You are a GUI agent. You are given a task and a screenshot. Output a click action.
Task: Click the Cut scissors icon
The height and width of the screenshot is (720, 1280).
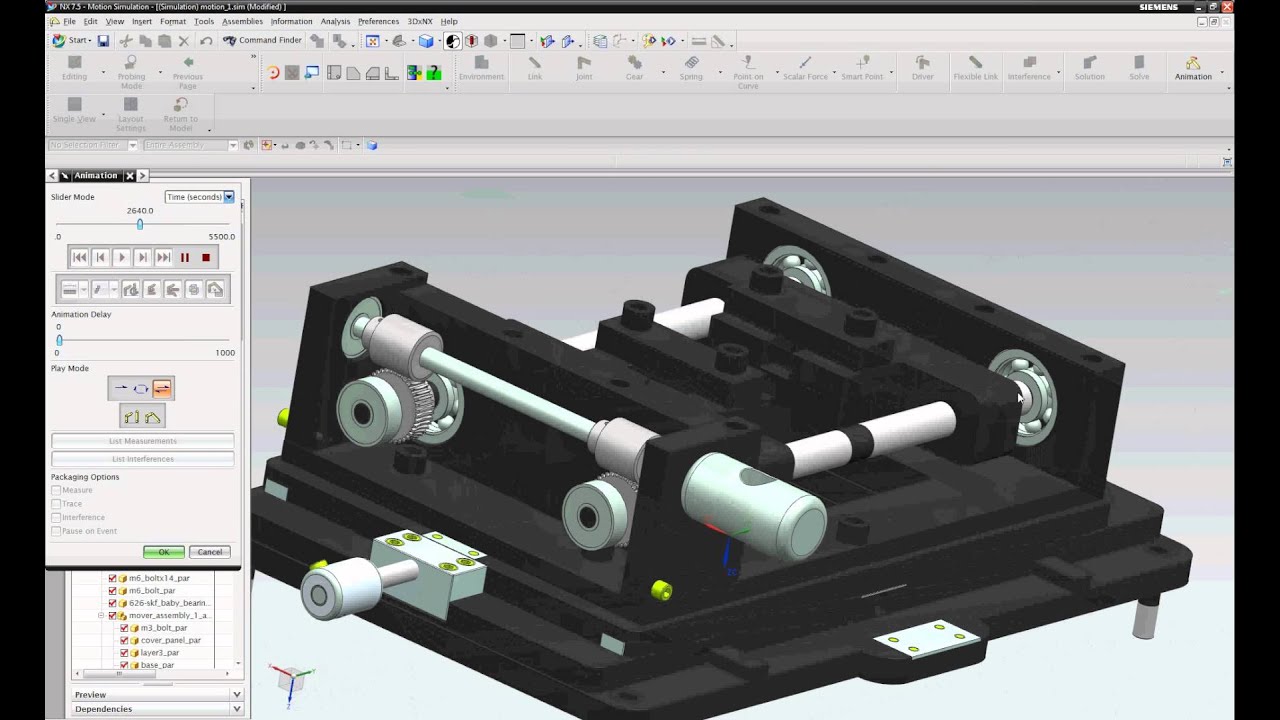pos(125,41)
